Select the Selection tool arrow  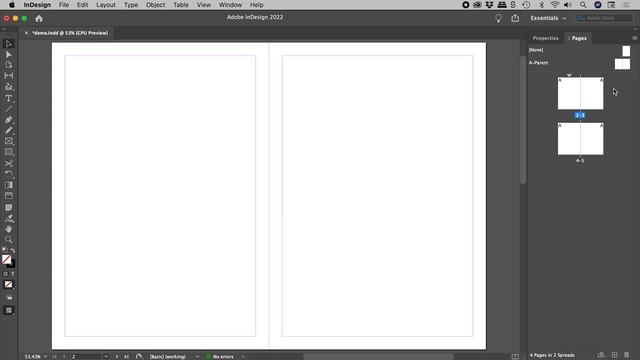click(x=9, y=44)
